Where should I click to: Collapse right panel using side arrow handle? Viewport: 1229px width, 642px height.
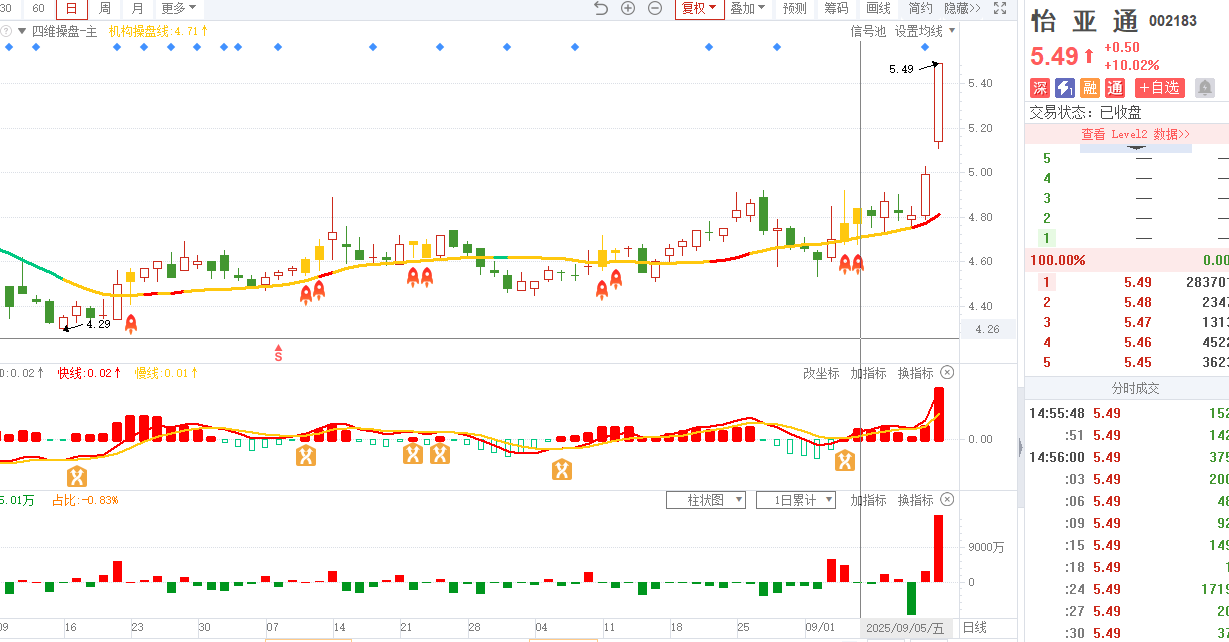point(1020,447)
